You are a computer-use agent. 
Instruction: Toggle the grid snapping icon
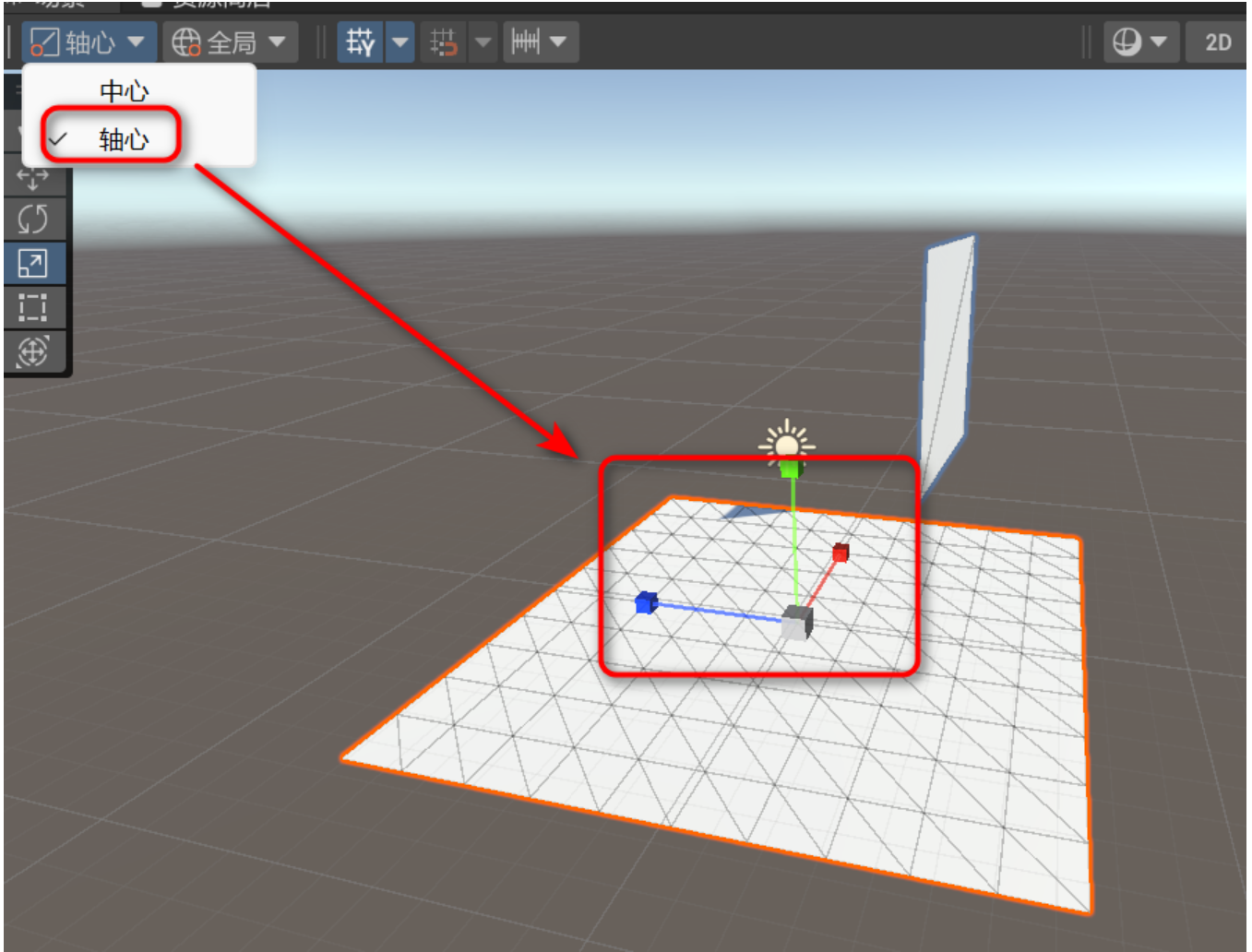click(x=360, y=42)
